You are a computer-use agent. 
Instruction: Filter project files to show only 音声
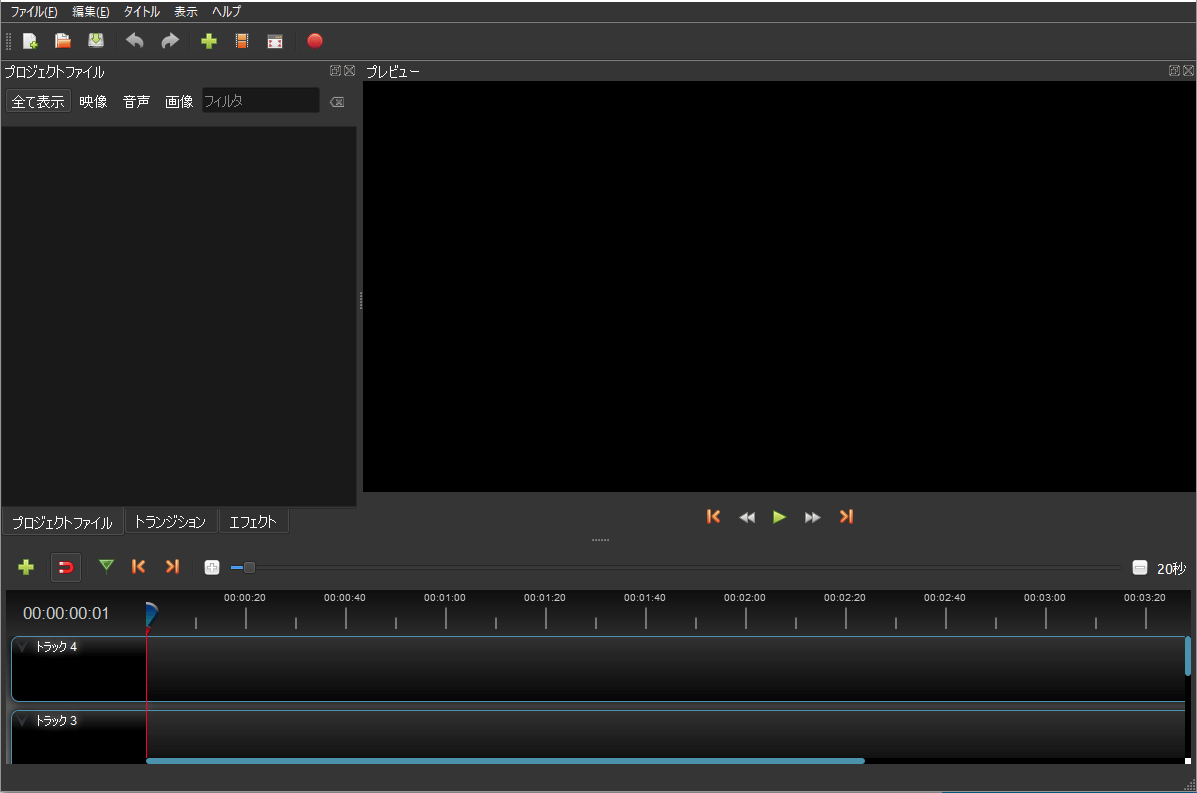coord(135,100)
